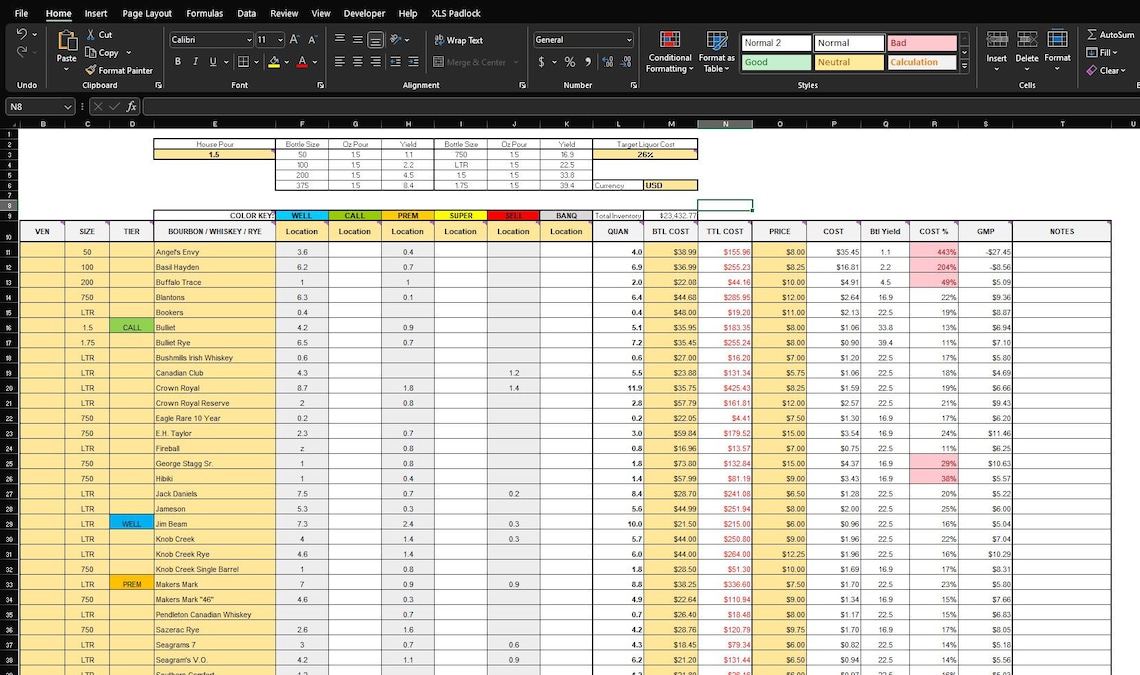Apply Comma Style format

click(x=588, y=62)
